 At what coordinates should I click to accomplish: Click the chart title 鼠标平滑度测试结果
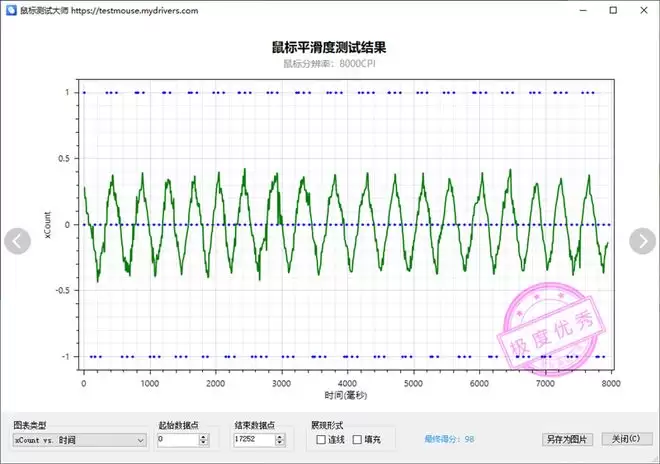(329, 47)
